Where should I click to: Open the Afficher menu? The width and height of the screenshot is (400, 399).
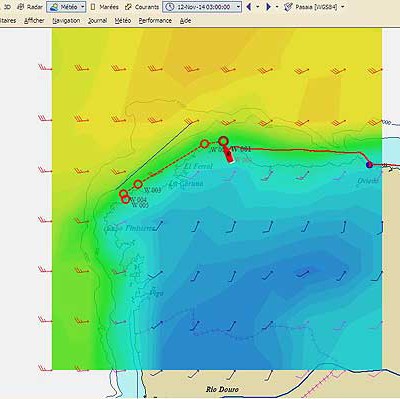point(34,21)
